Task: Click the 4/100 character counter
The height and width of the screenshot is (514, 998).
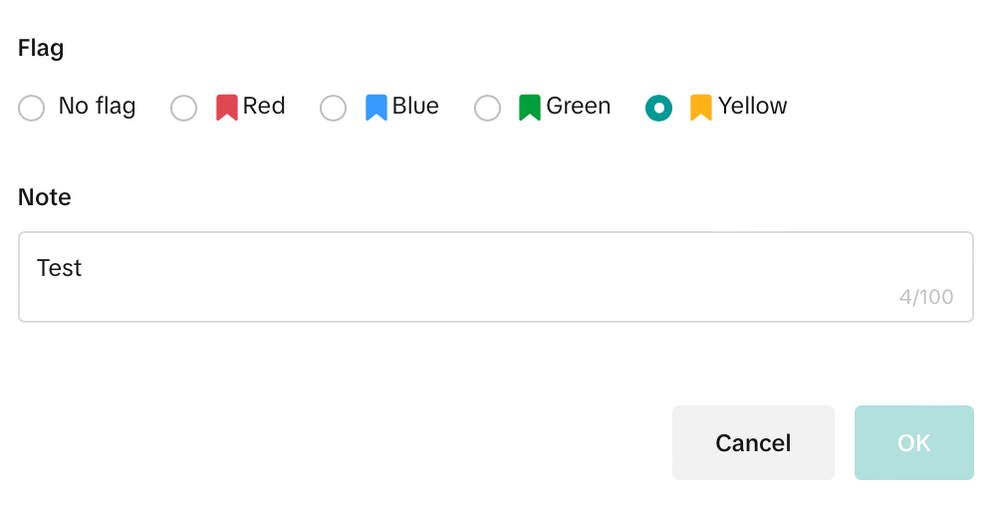Action: click(x=925, y=297)
